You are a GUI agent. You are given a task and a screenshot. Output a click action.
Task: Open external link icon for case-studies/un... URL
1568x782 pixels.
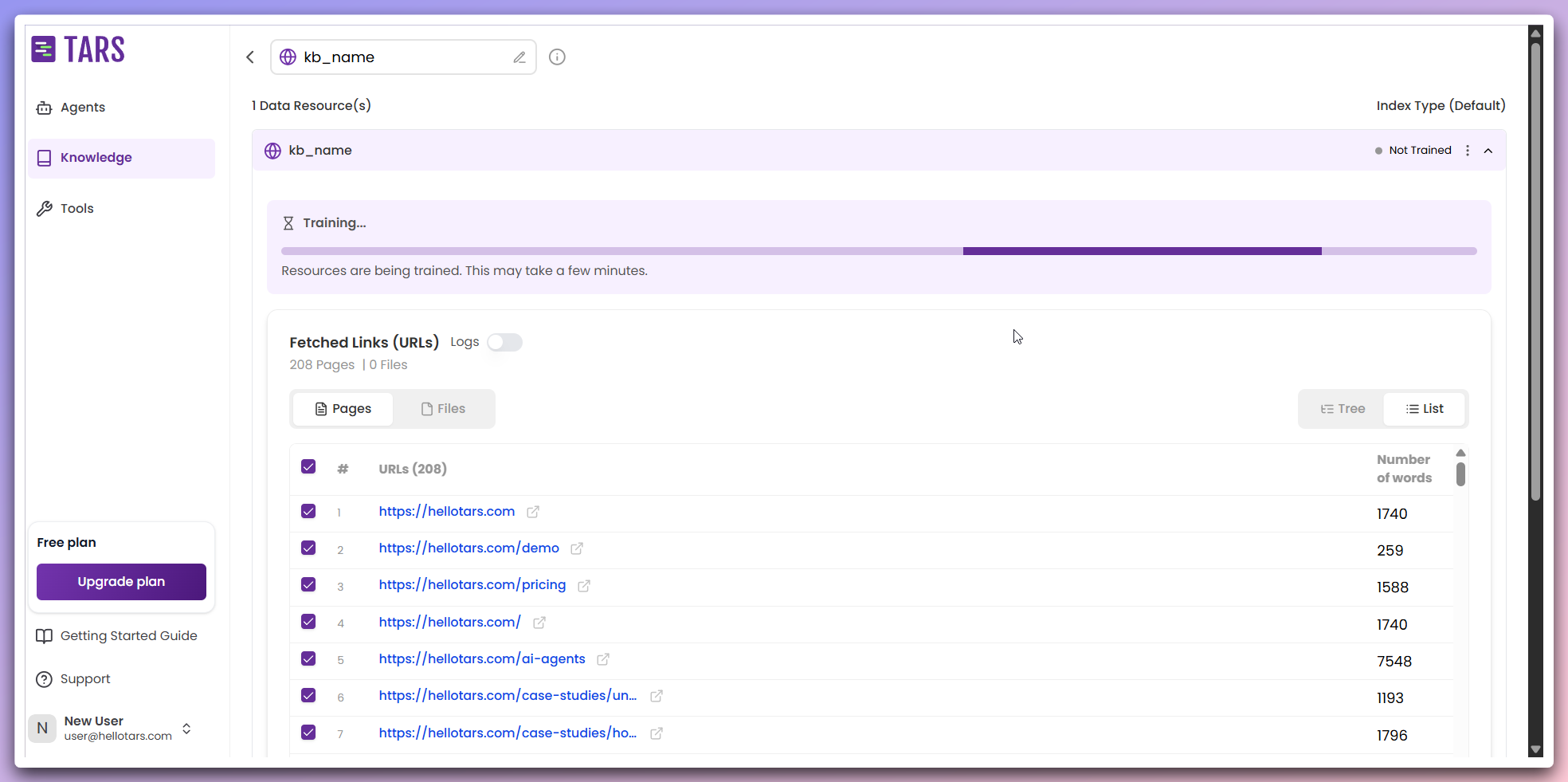[x=657, y=696]
